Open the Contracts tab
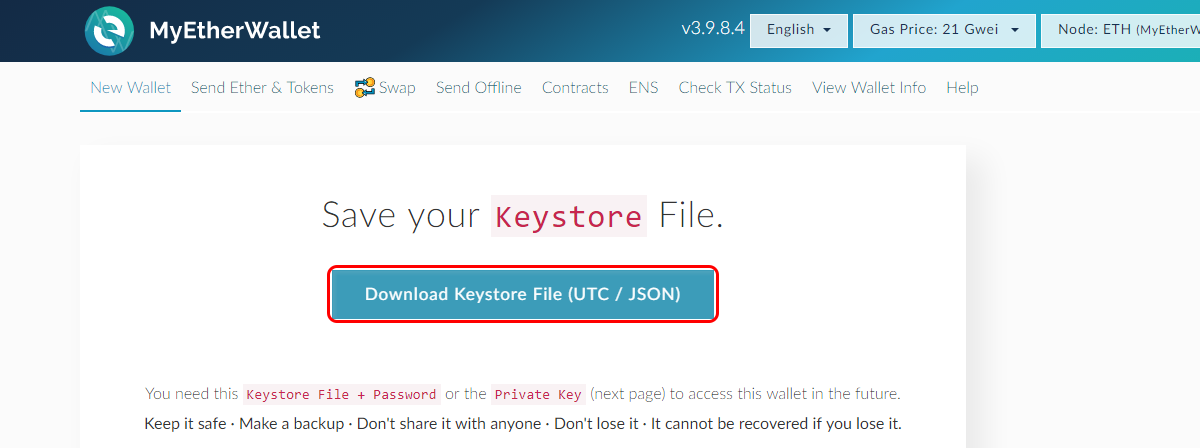The image size is (1200, 448). 575,88
